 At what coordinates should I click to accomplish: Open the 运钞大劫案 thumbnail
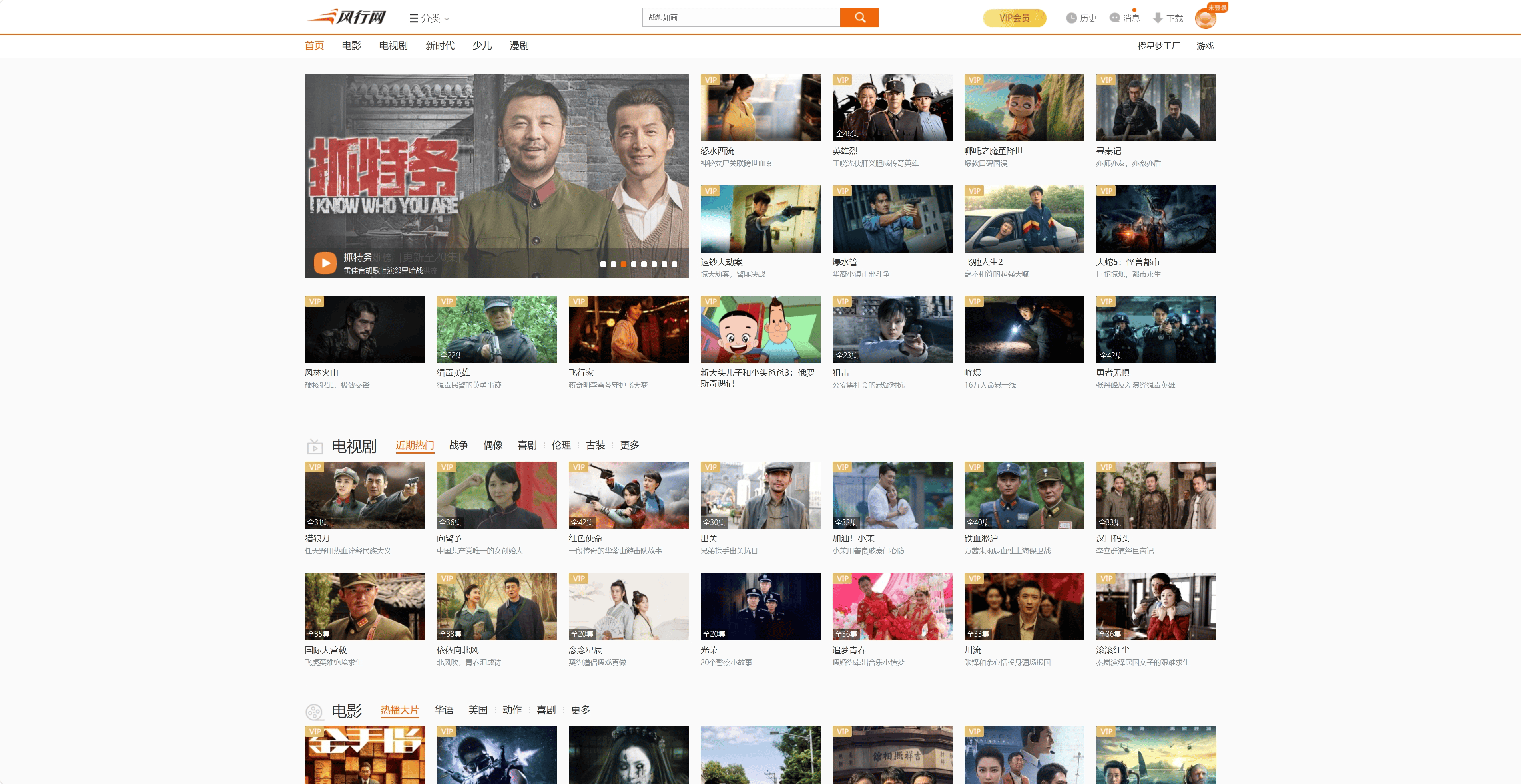tap(760, 219)
